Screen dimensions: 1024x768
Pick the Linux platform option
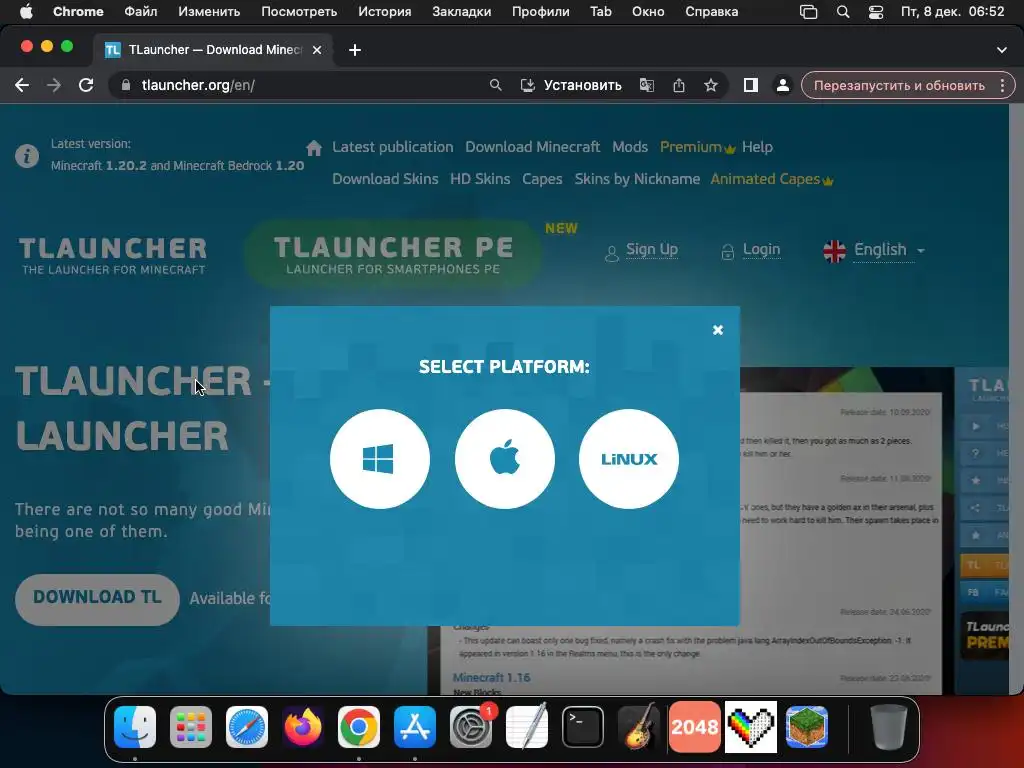click(629, 458)
